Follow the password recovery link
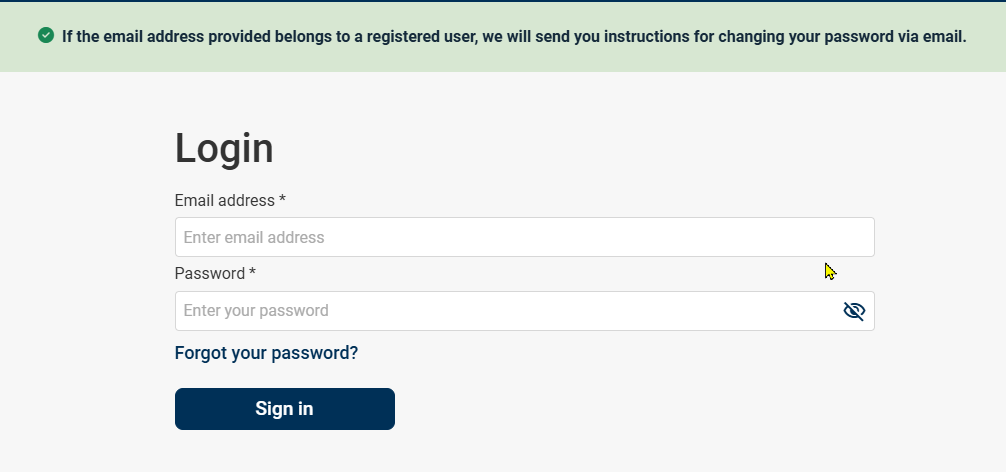This screenshot has width=1006, height=472. point(266,353)
